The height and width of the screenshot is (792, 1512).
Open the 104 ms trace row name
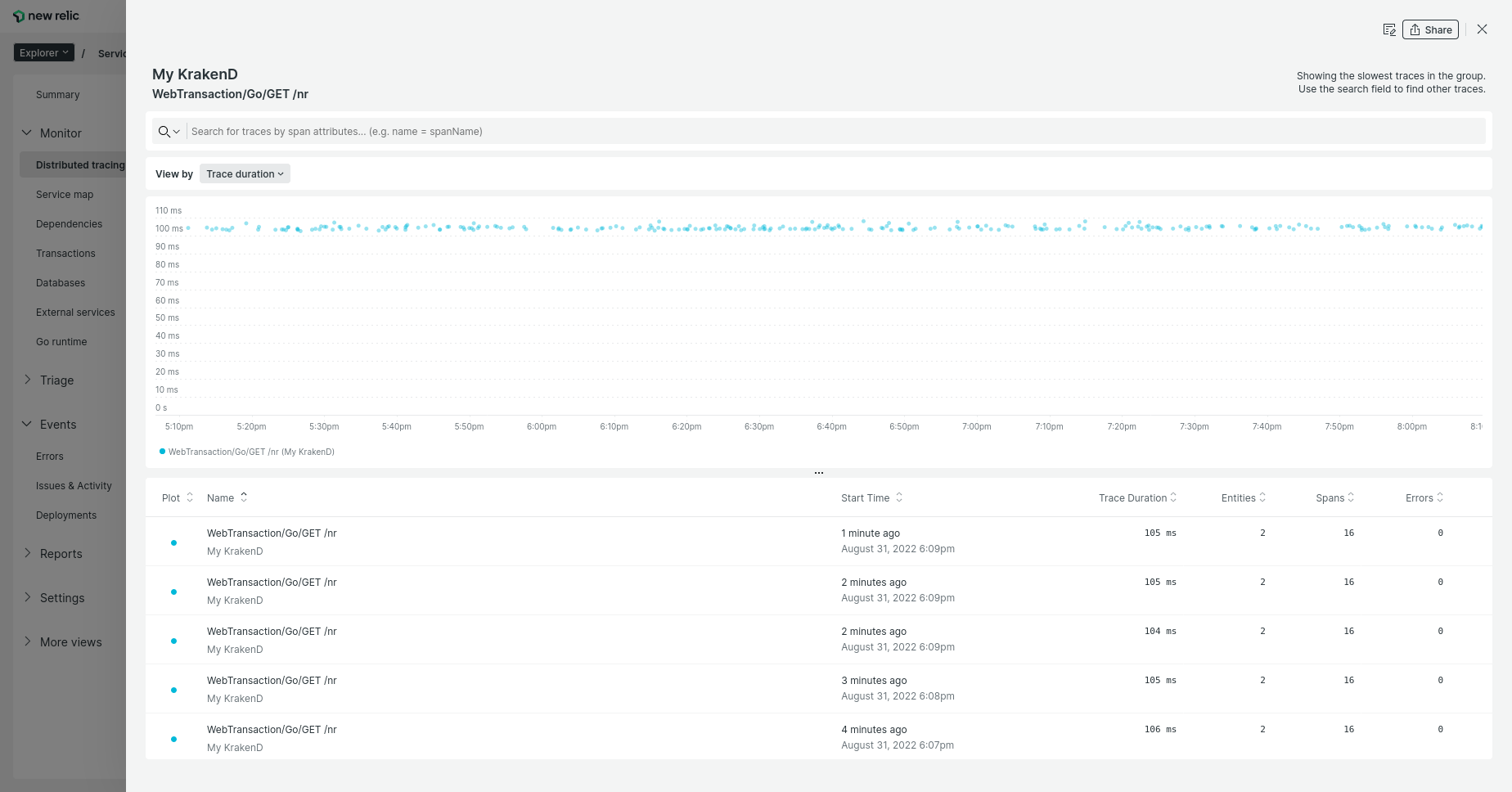click(x=272, y=632)
